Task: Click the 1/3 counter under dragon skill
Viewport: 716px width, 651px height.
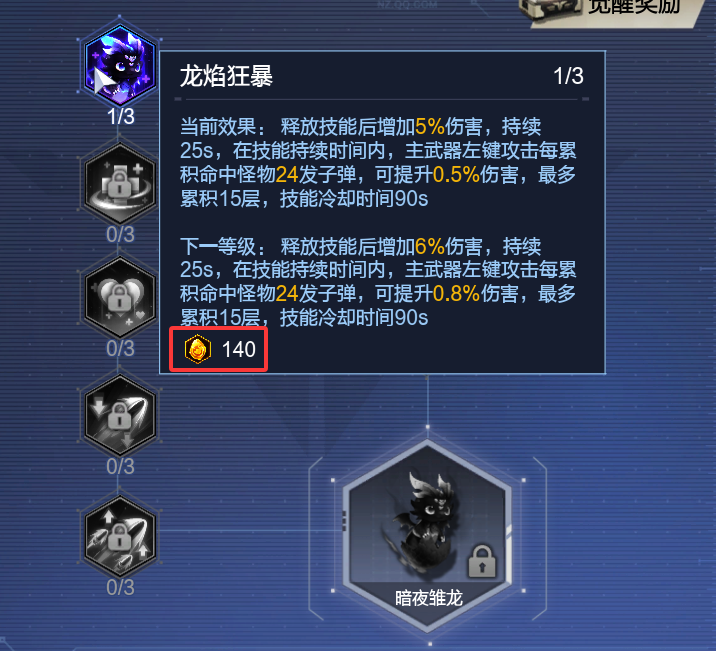Action: tap(121, 117)
